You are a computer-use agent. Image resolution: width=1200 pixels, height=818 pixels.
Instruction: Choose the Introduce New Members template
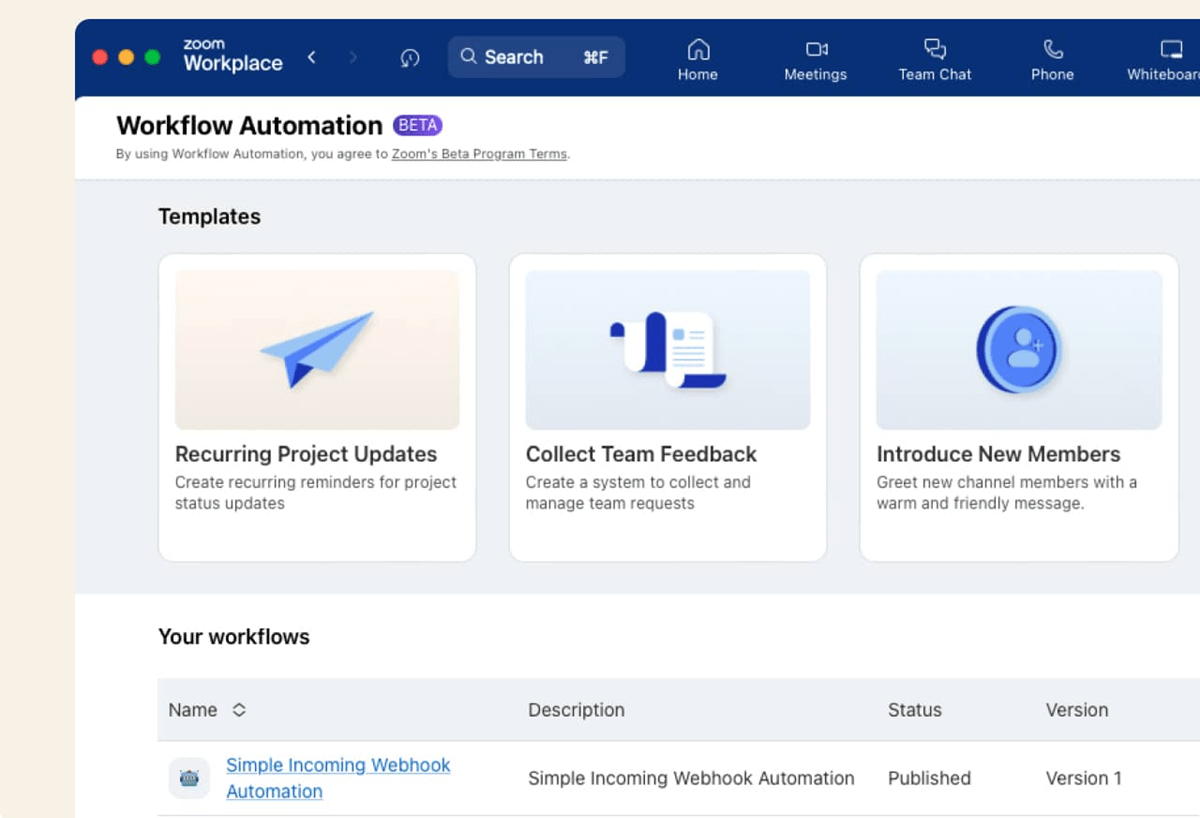click(x=1018, y=407)
